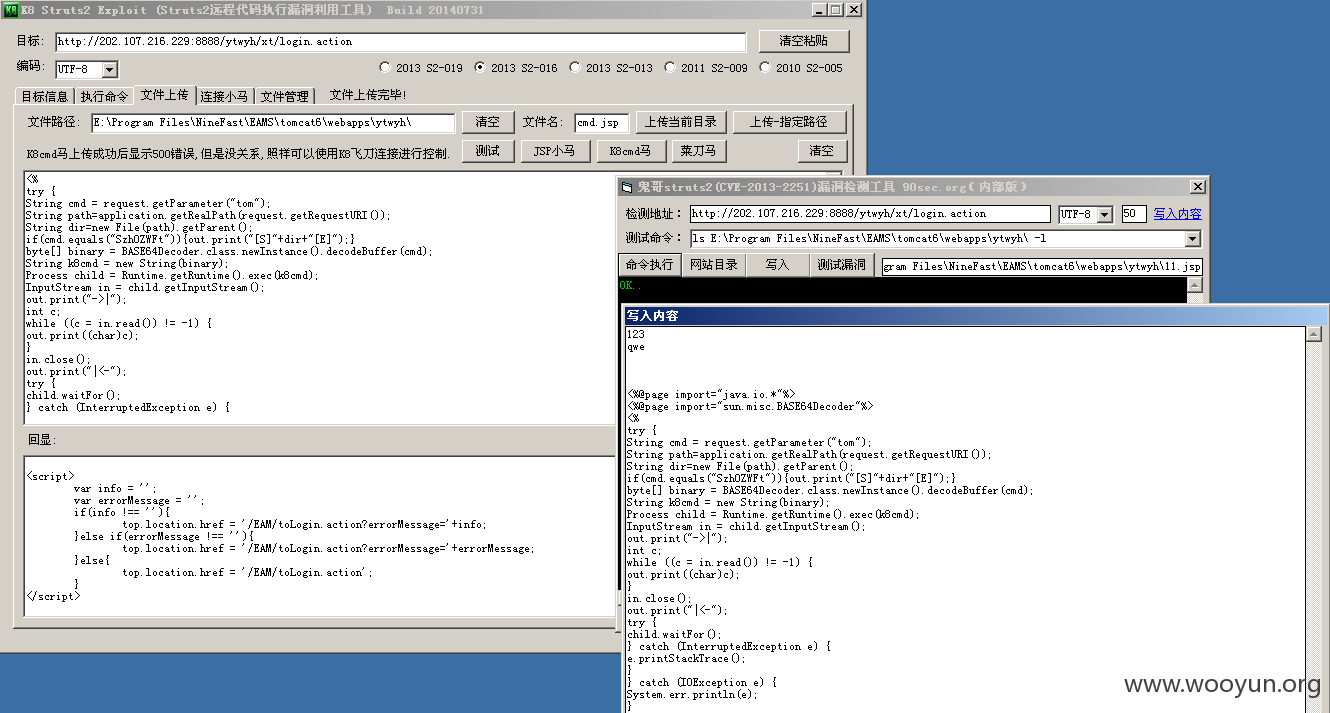Click the black OK.. output console

pyautogui.click(x=903, y=290)
